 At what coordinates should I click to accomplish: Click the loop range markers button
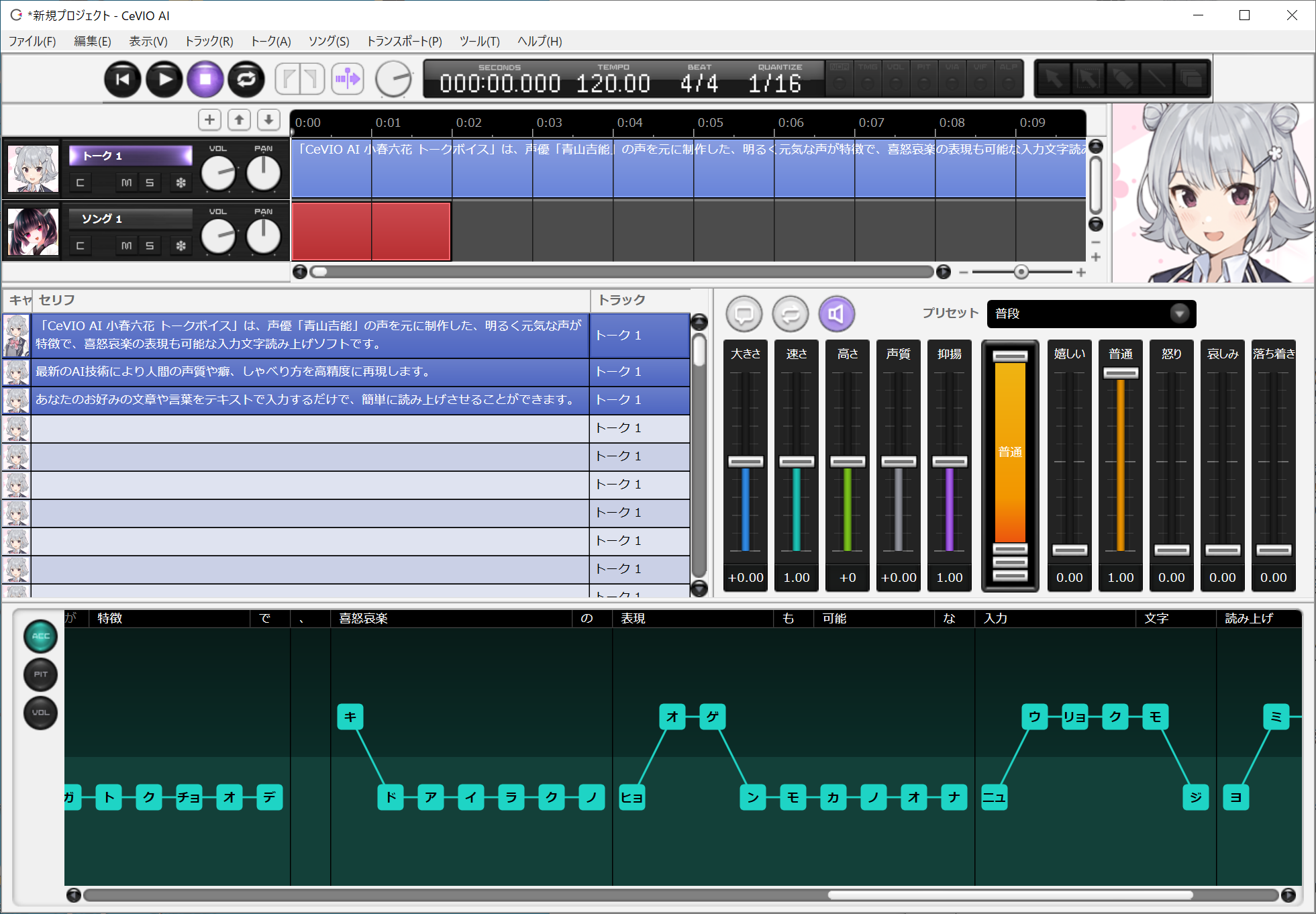pos(300,79)
